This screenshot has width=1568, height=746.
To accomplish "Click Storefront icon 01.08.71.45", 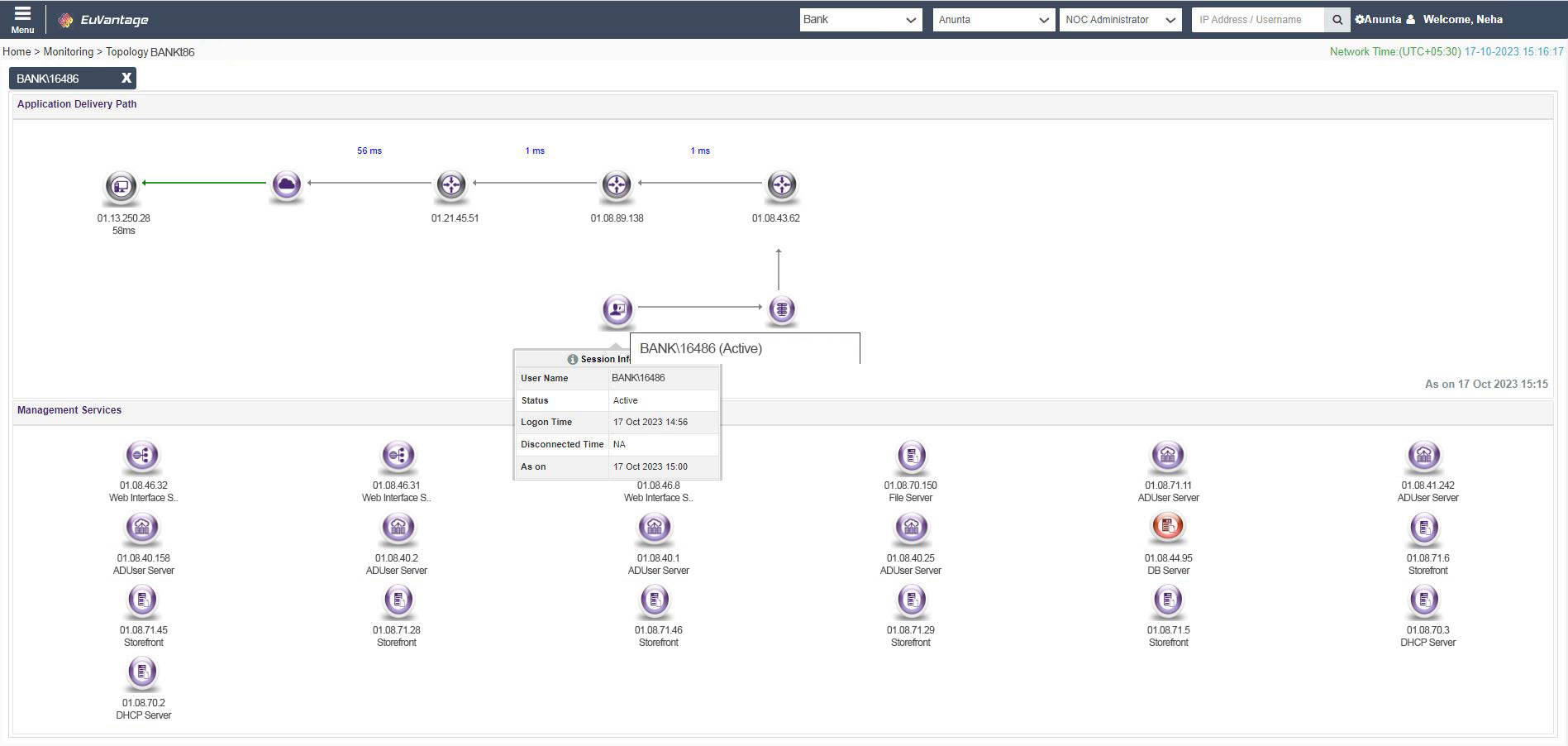I will (142, 600).
